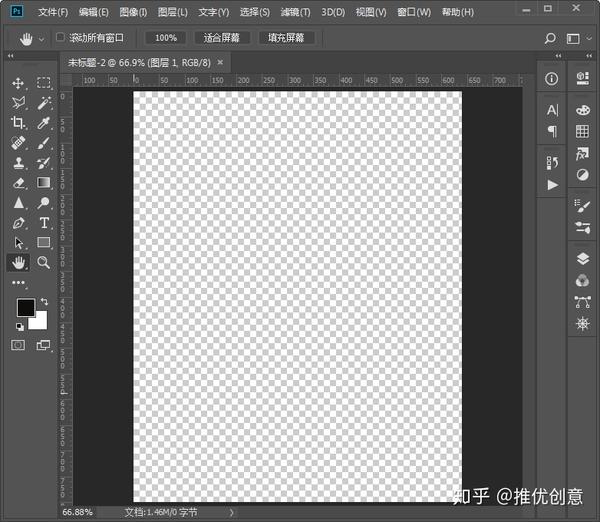Enable the 滚动所有窗口 checkbox
The image size is (600, 522).
click(x=60, y=37)
